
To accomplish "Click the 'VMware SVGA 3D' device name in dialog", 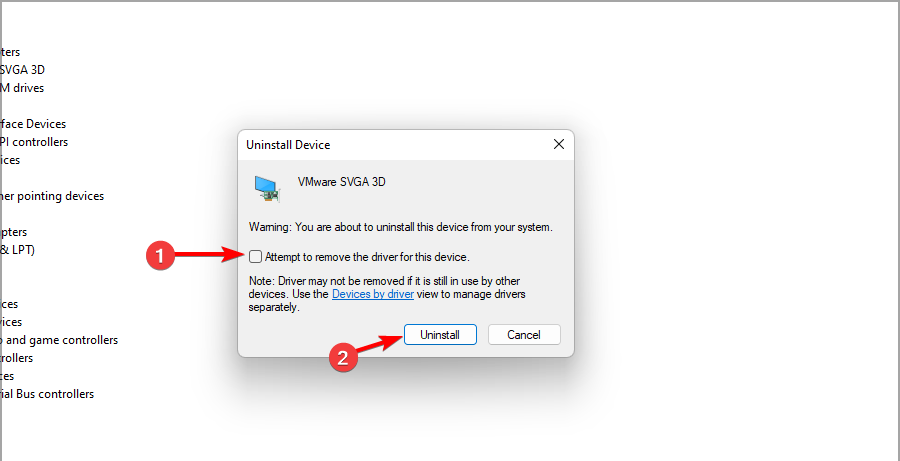I will (x=342, y=183).
